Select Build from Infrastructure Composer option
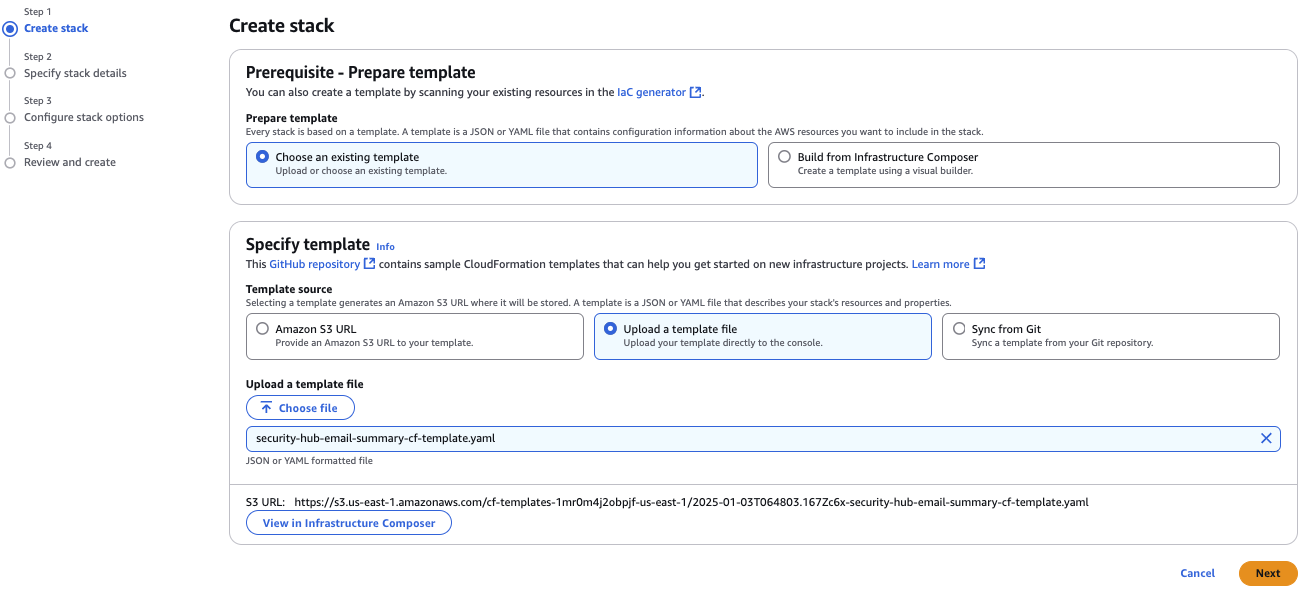The image size is (1306, 602). pos(786,157)
